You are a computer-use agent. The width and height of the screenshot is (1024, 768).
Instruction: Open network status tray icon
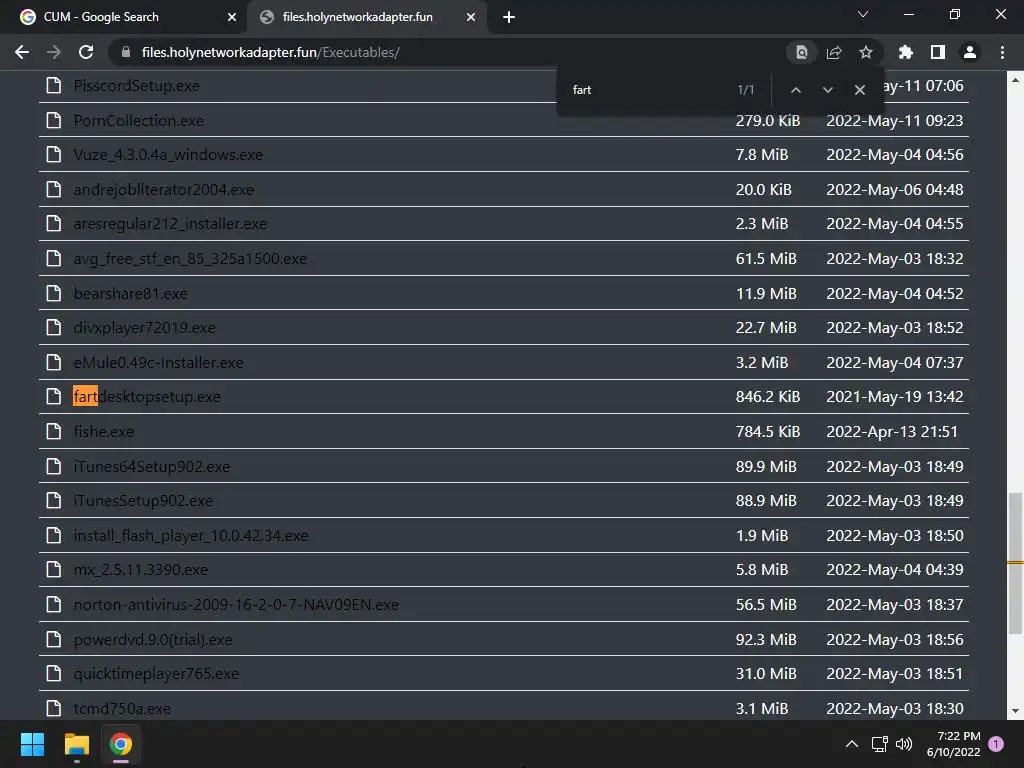pos(879,744)
